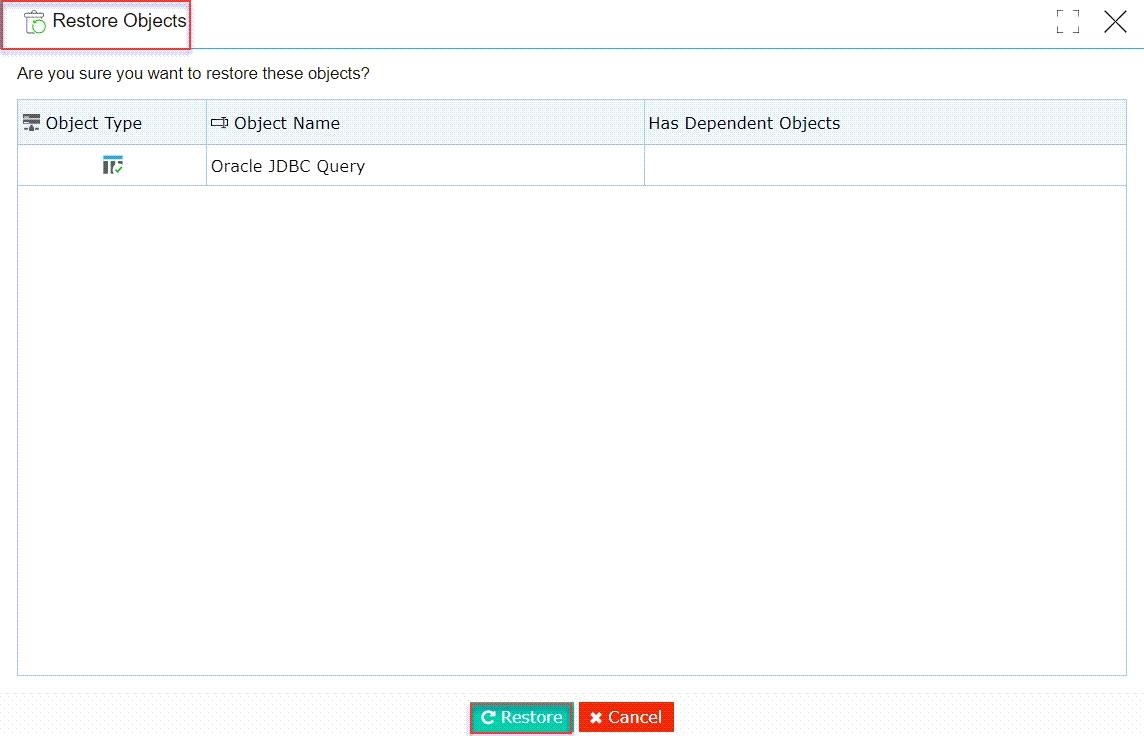Sort by Has Dependent Objects column

point(744,123)
